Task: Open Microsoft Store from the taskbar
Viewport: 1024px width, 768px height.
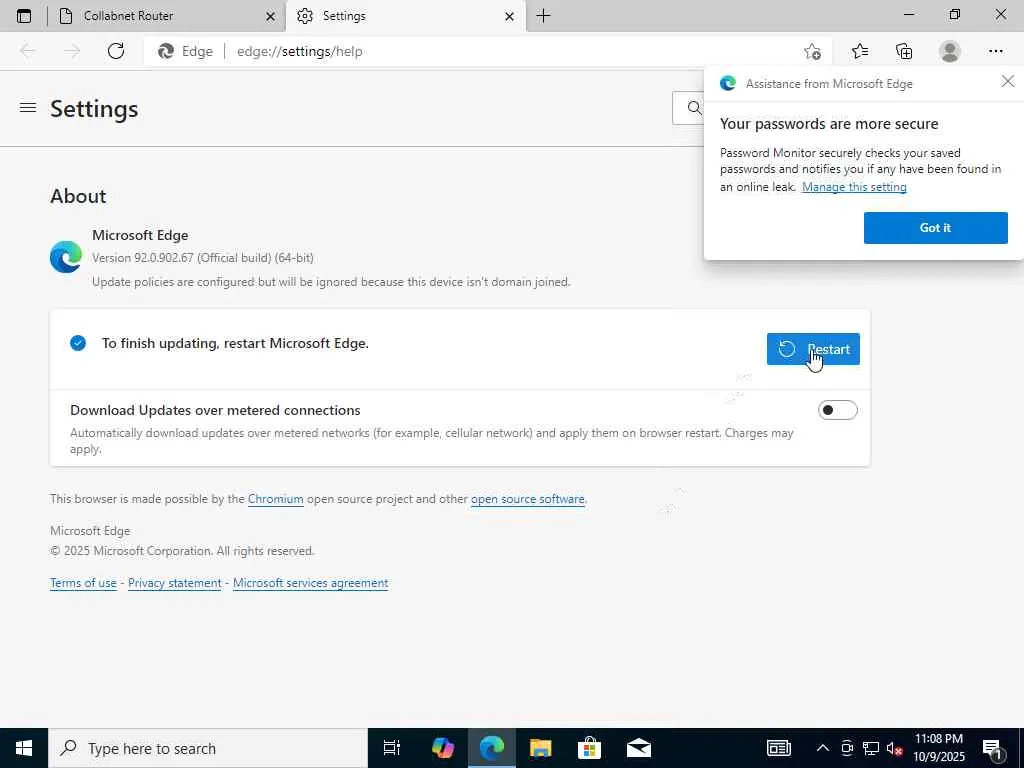Action: coord(589,748)
